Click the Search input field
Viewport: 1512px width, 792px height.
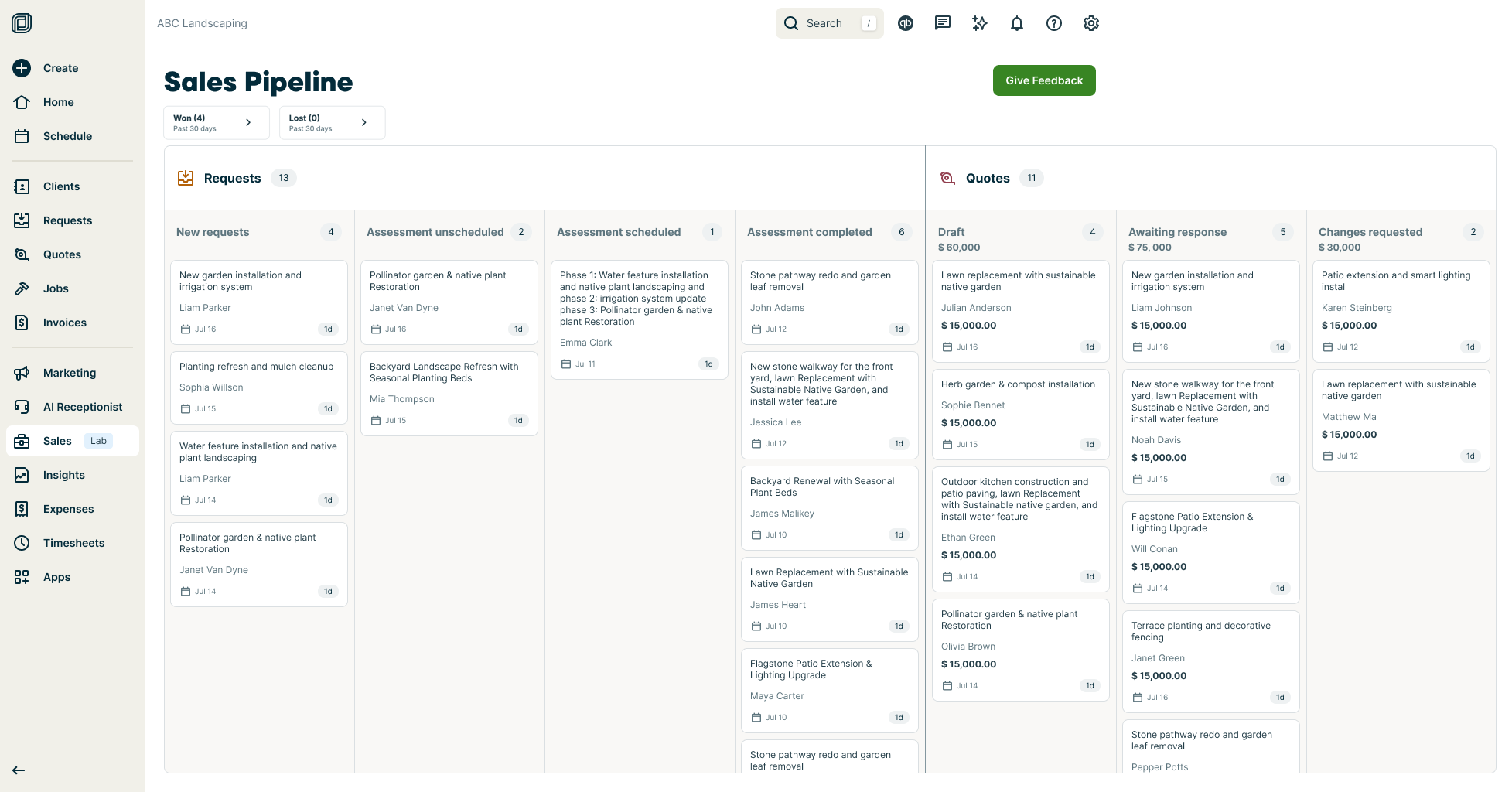click(829, 23)
